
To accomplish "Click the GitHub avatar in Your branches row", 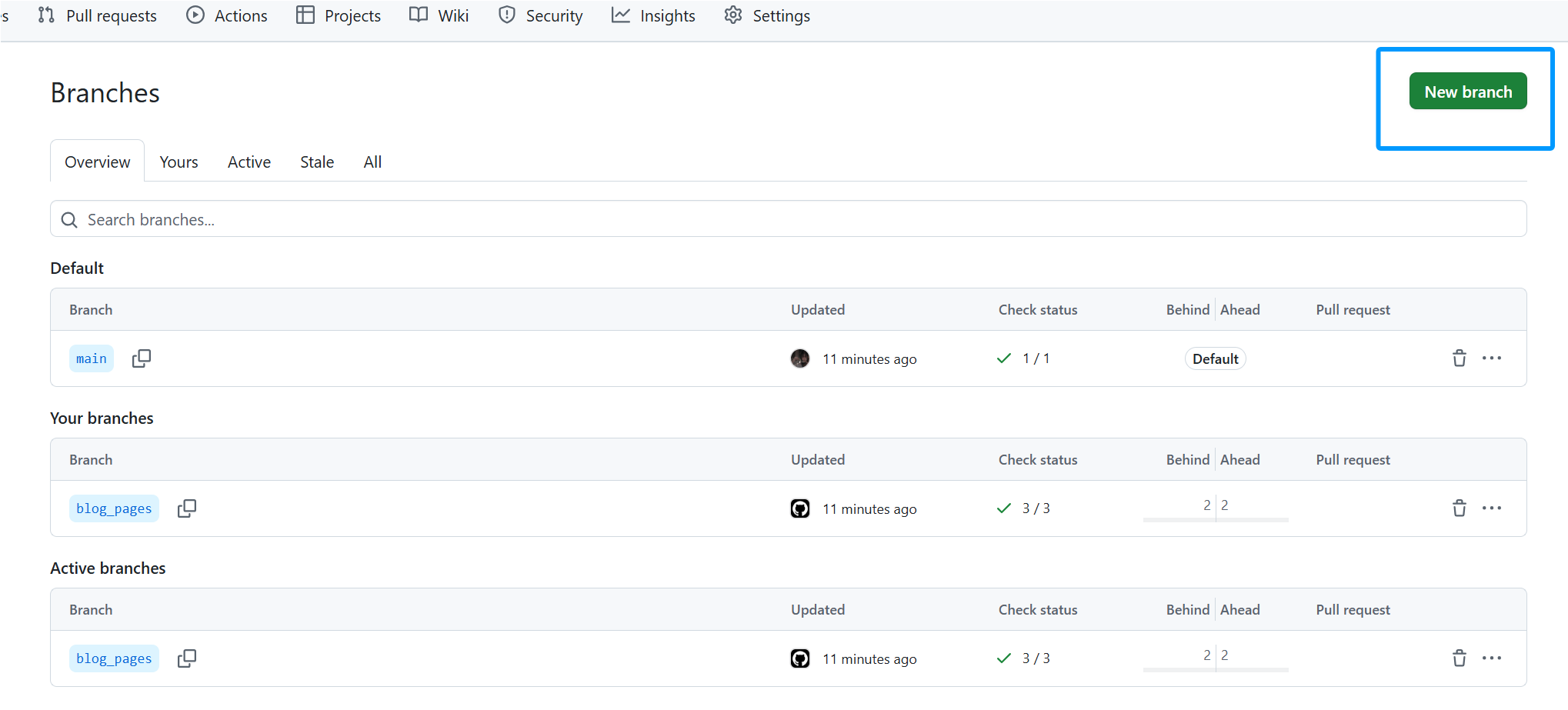I will tap(800, 508).
